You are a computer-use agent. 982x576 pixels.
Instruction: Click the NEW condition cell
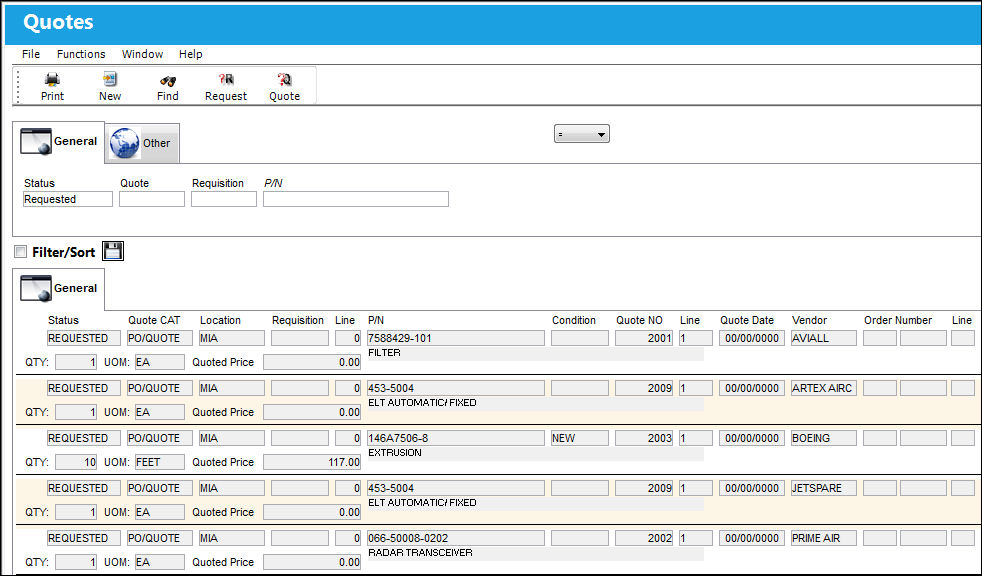click(579, 438)
